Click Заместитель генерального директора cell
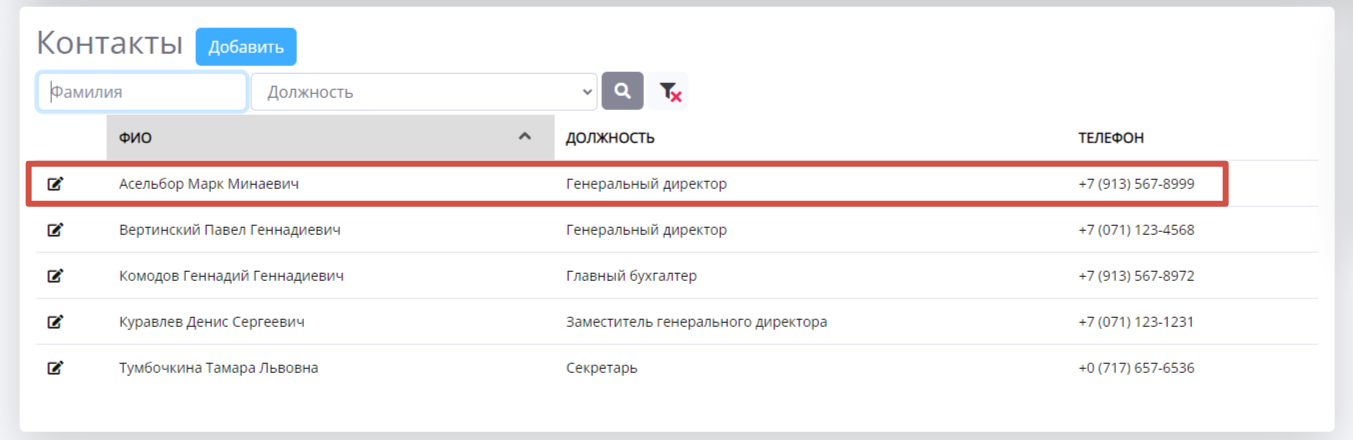Viewport: 1353px width, 440px height. click(x=696, y=322)
